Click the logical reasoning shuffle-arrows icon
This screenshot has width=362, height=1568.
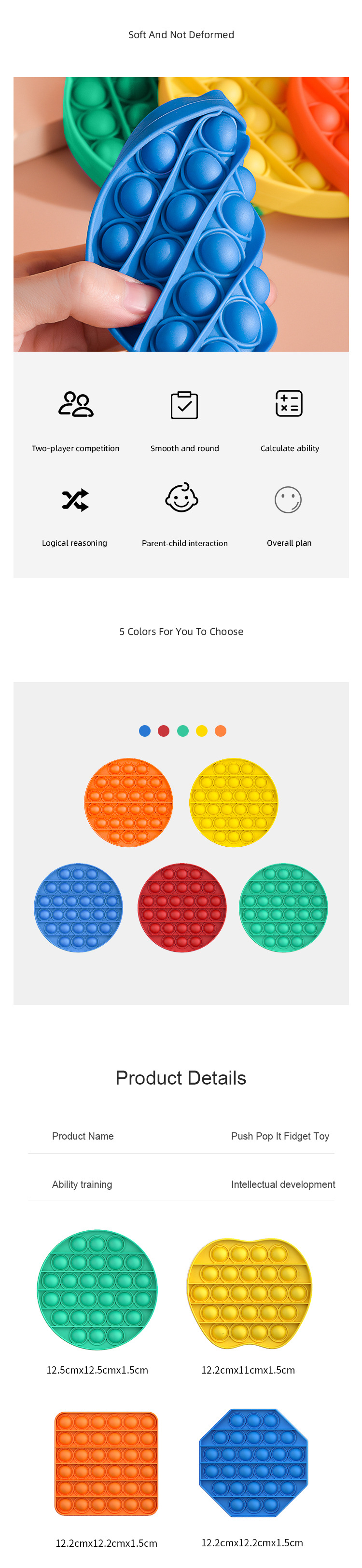point(75,500)
